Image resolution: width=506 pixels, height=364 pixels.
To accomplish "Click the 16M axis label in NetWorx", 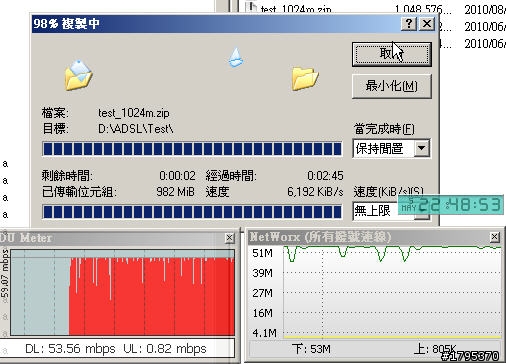I will 262,313.
